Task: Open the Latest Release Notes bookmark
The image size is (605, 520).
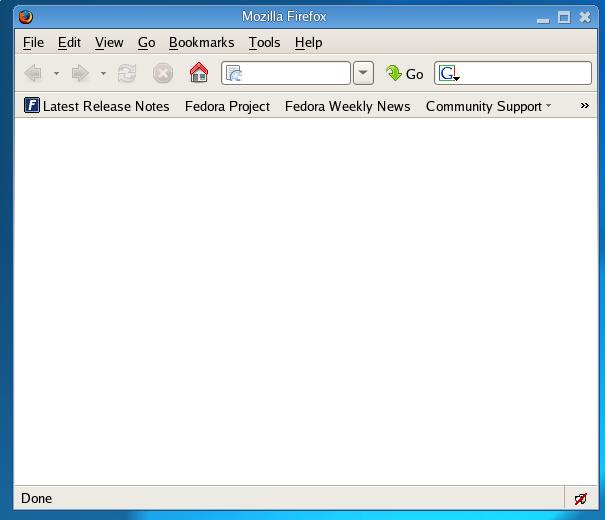Action: click(96, 106)
